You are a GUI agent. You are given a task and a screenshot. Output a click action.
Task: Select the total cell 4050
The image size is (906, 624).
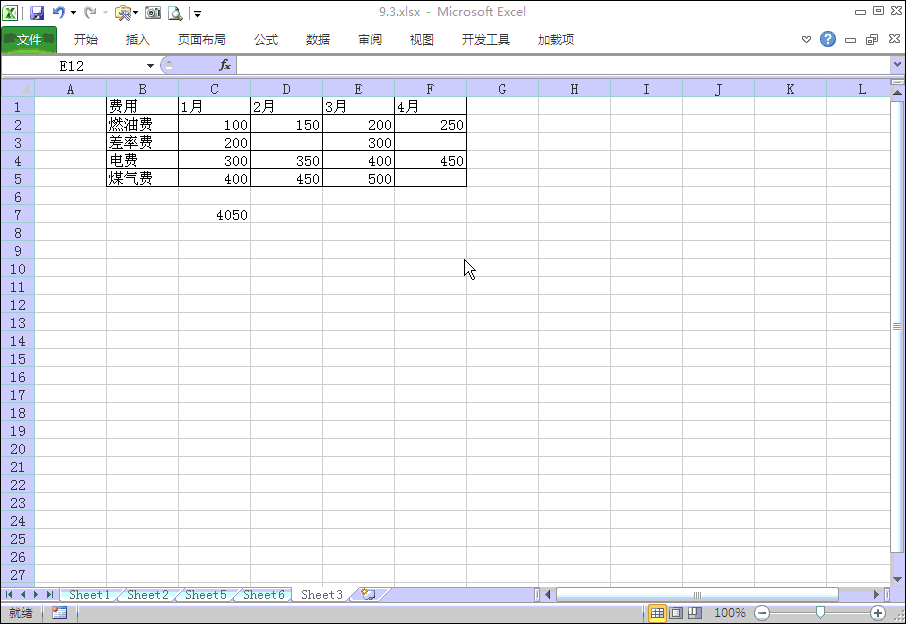point(214,215)
